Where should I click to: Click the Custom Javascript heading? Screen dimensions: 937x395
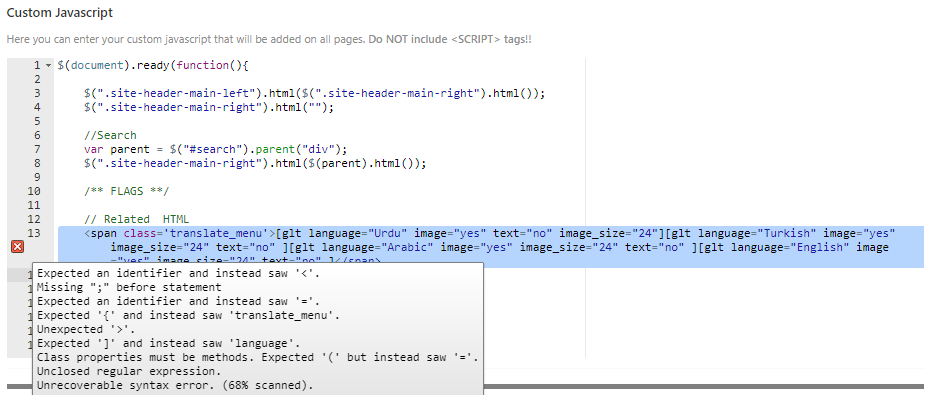coord(60,13)
